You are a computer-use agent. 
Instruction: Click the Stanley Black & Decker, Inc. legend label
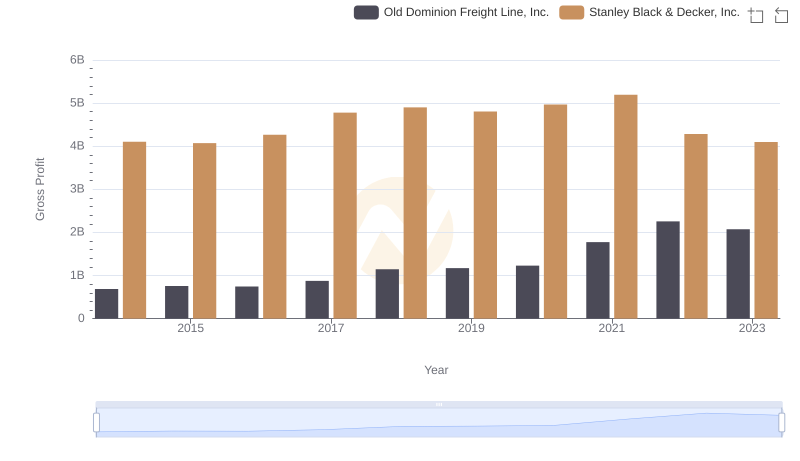click(664, 12)
